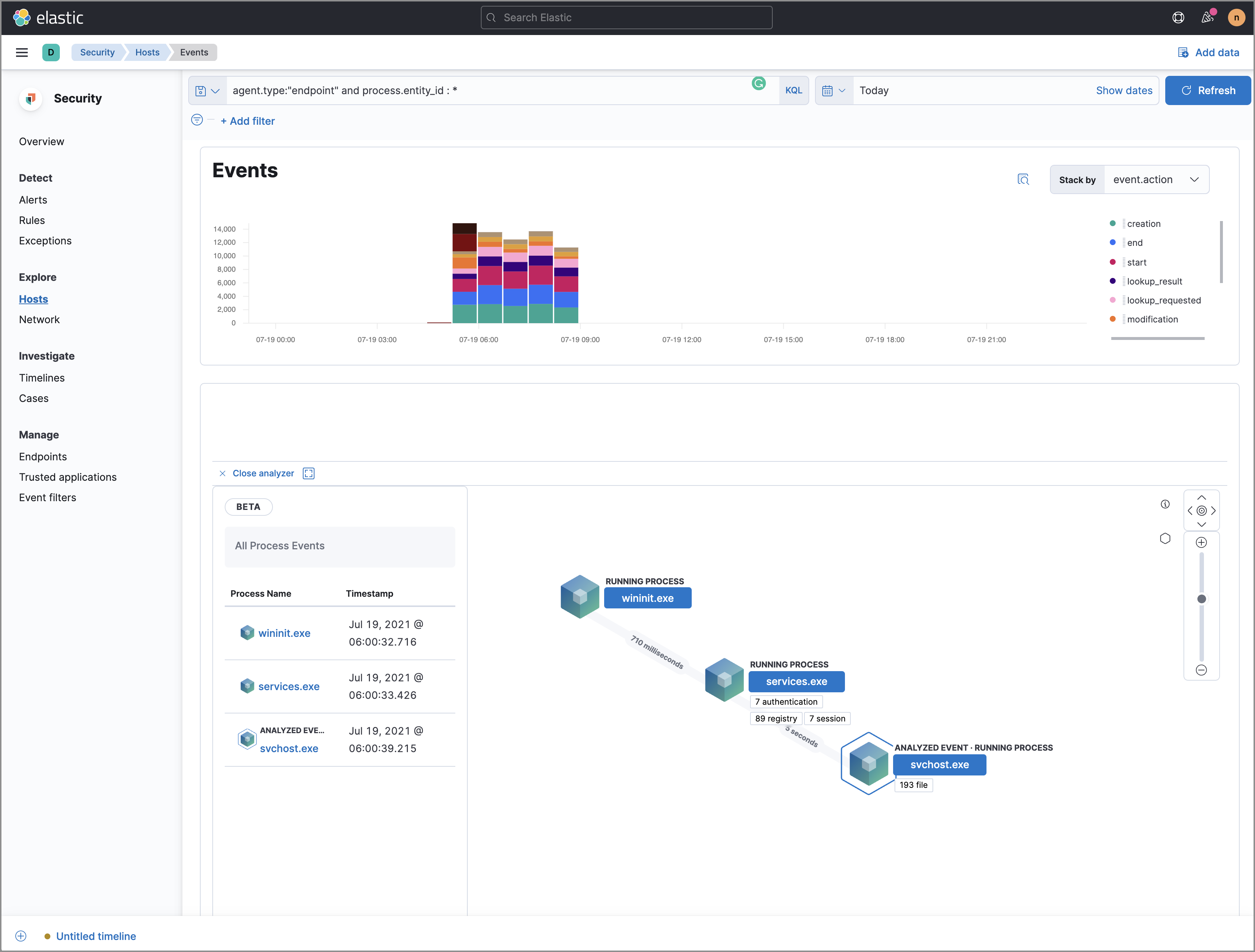The image size is (1255, 952).
Task: Click the center/fit view icon on analyzer
Action: coord(1201,511)
